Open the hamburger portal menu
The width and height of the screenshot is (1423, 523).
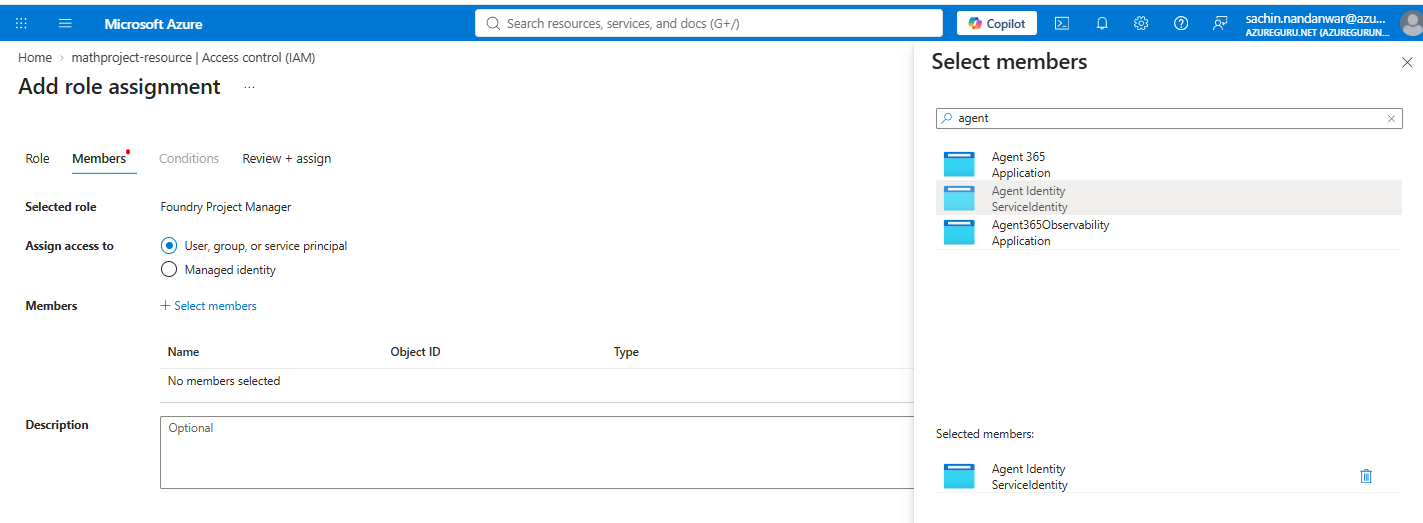click(65, 23)
